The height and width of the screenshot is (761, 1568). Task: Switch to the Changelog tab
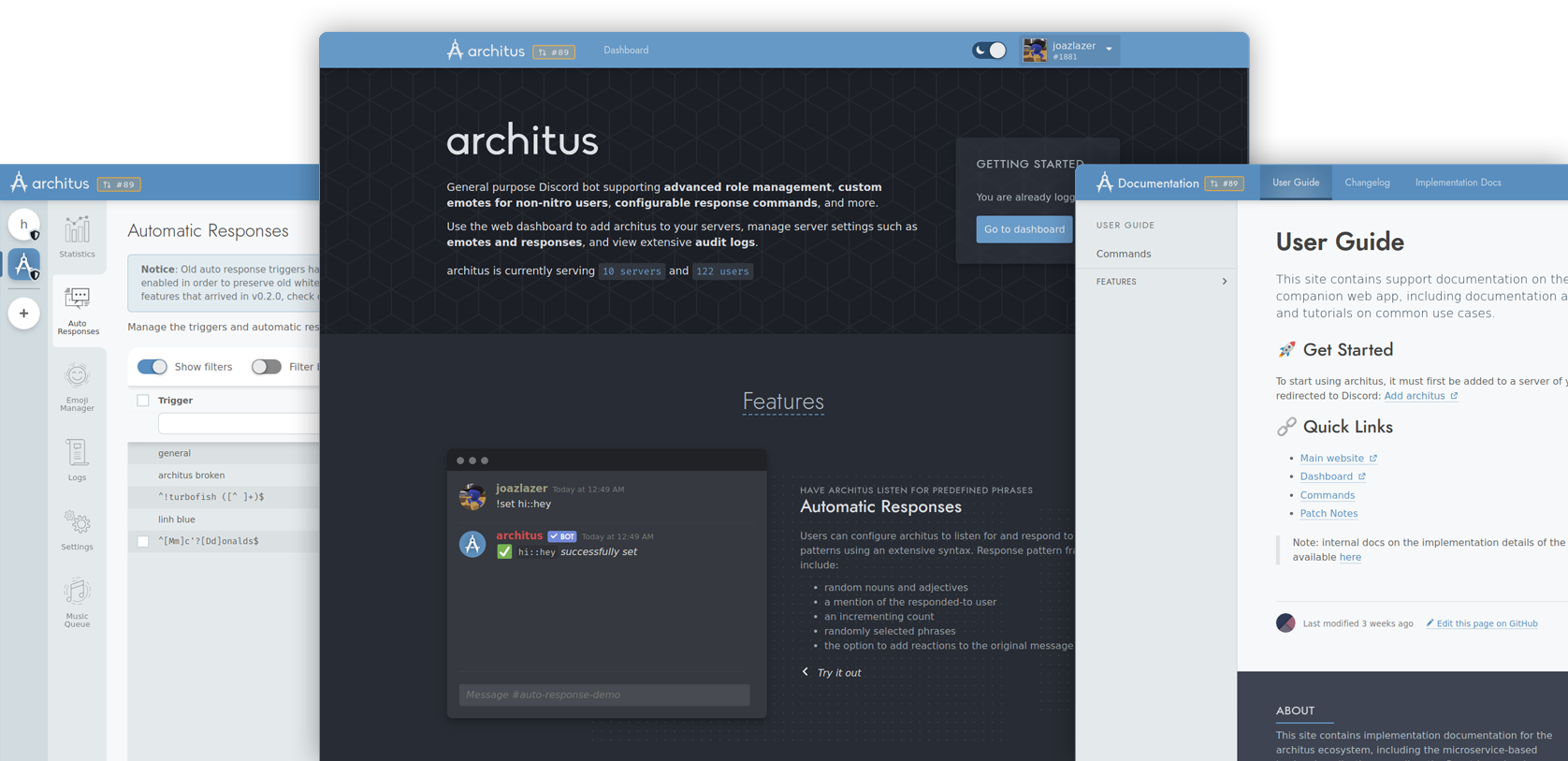coord(1367,183)
